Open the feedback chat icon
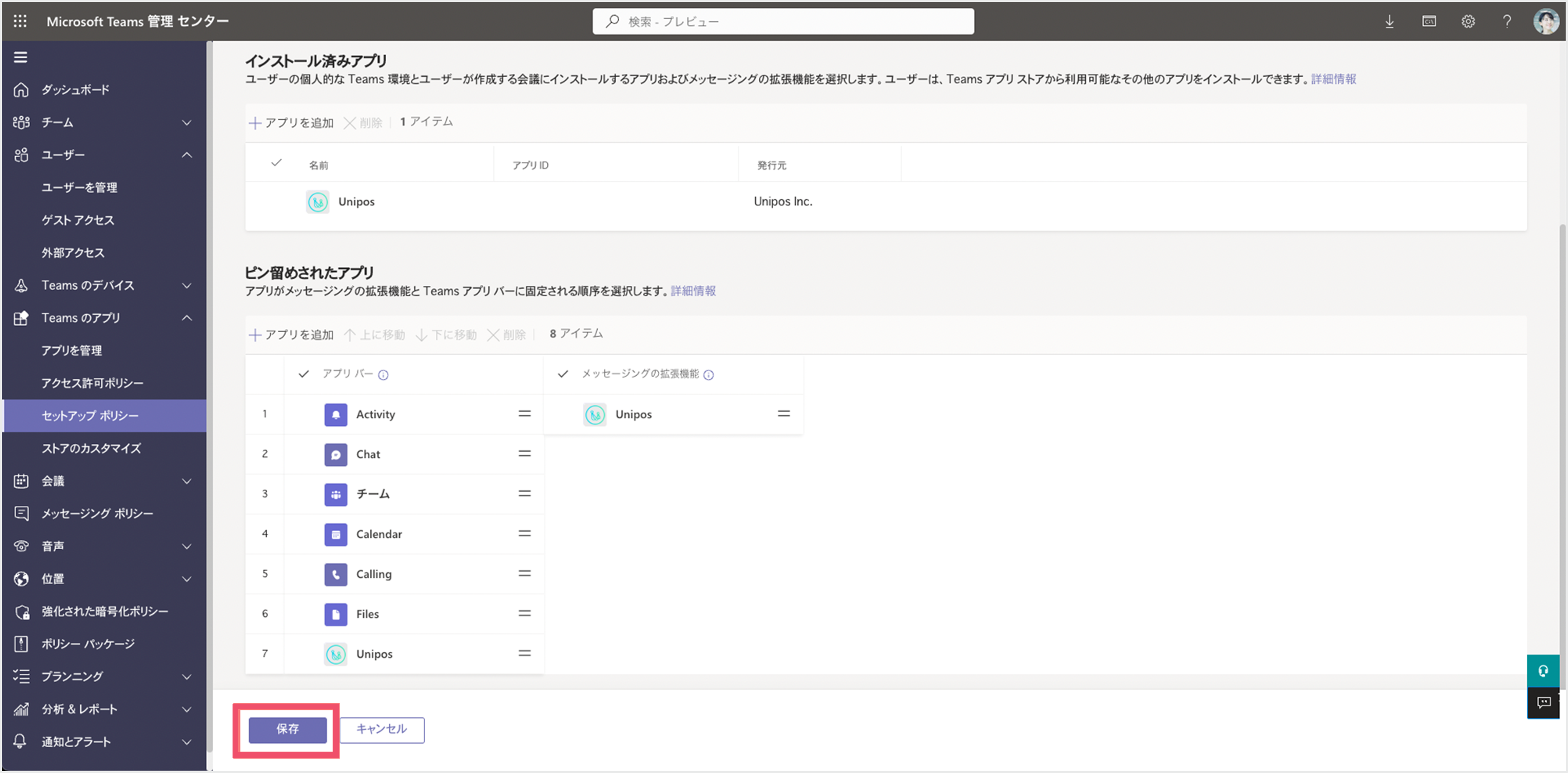This screenshot has width=1568, height=773. coord(1544,702)
